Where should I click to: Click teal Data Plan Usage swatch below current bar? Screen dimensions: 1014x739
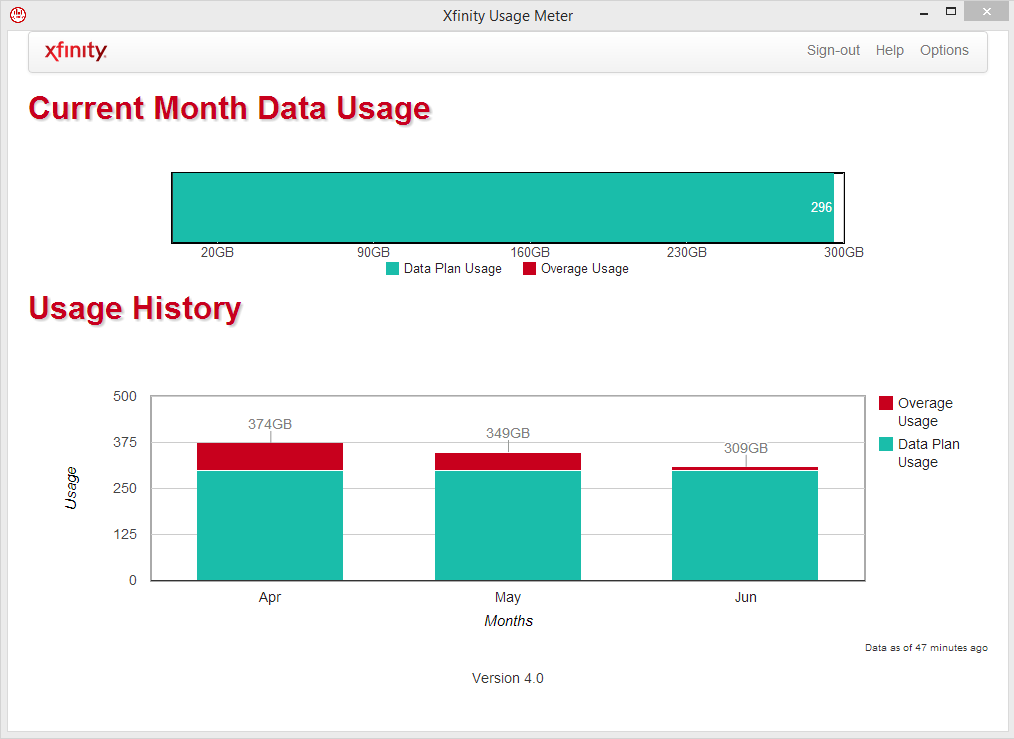[x=392, y=269]
